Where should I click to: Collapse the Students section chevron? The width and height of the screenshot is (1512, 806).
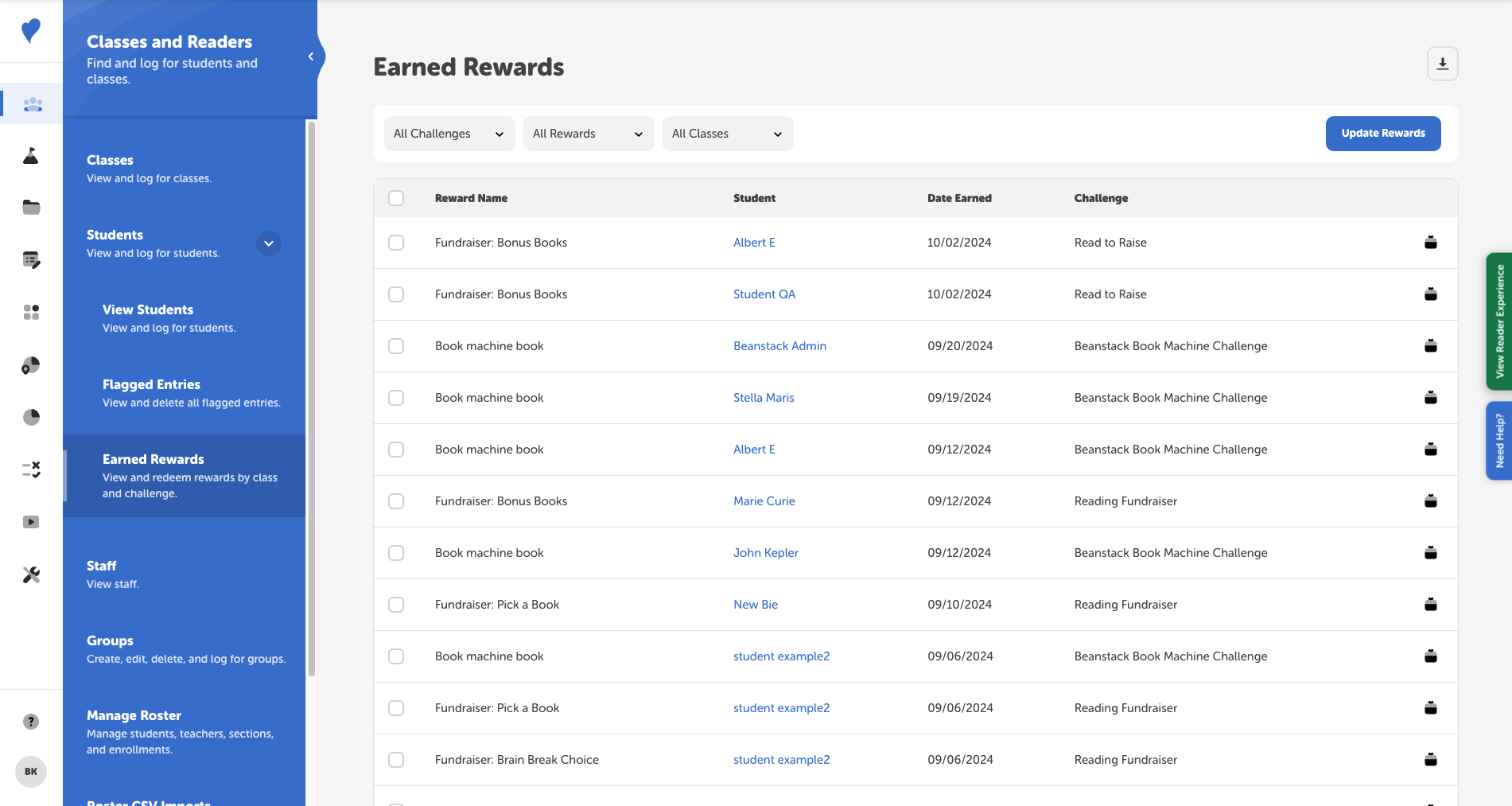point(269,243)
